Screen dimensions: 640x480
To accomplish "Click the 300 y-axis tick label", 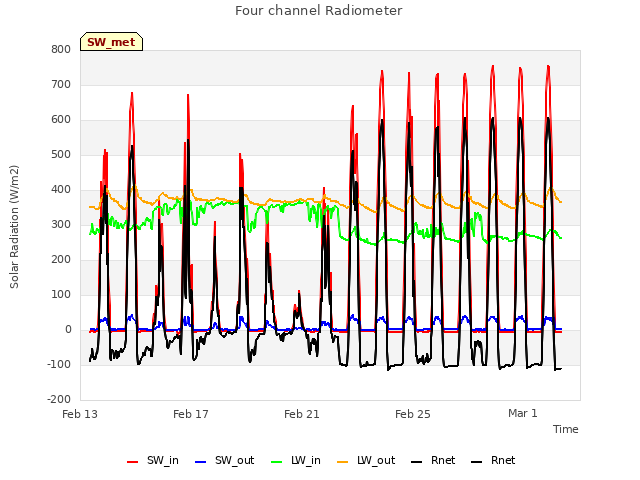I will coord(61,224).
